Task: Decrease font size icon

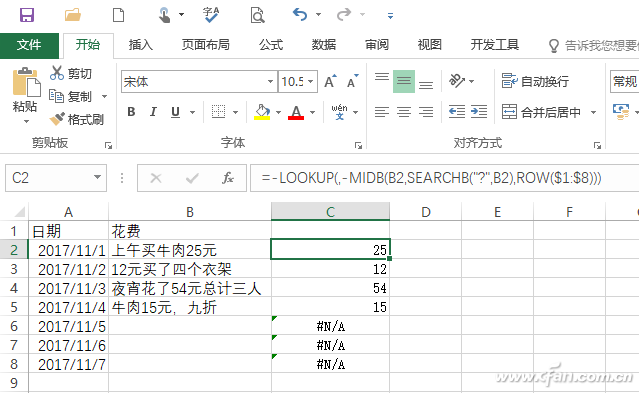Action: pyautogui.click(x=353, y=82)
